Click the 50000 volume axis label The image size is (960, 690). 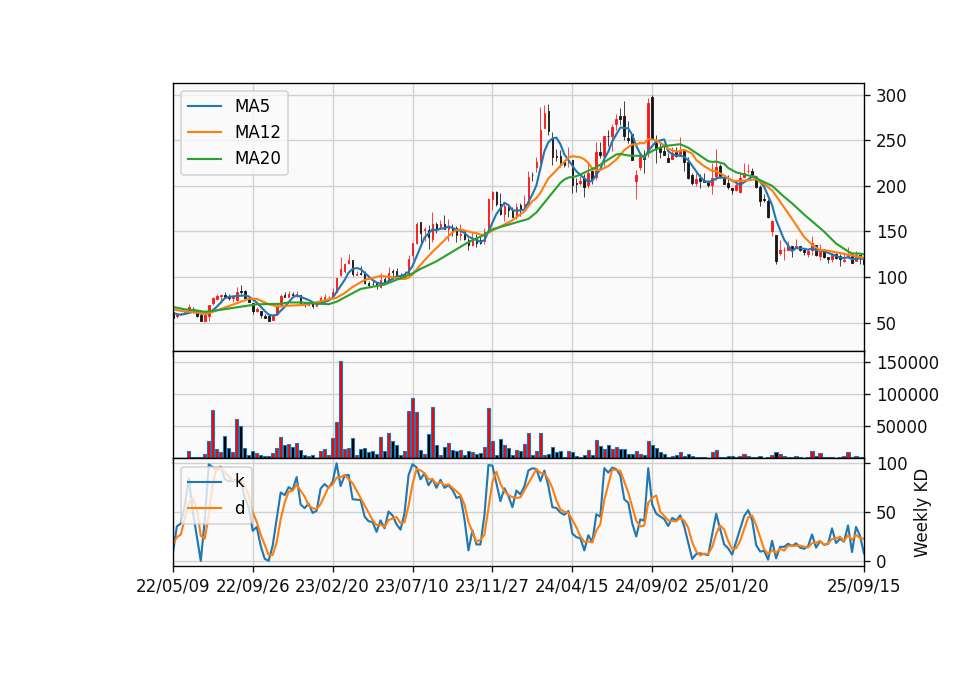click(902, 427)
